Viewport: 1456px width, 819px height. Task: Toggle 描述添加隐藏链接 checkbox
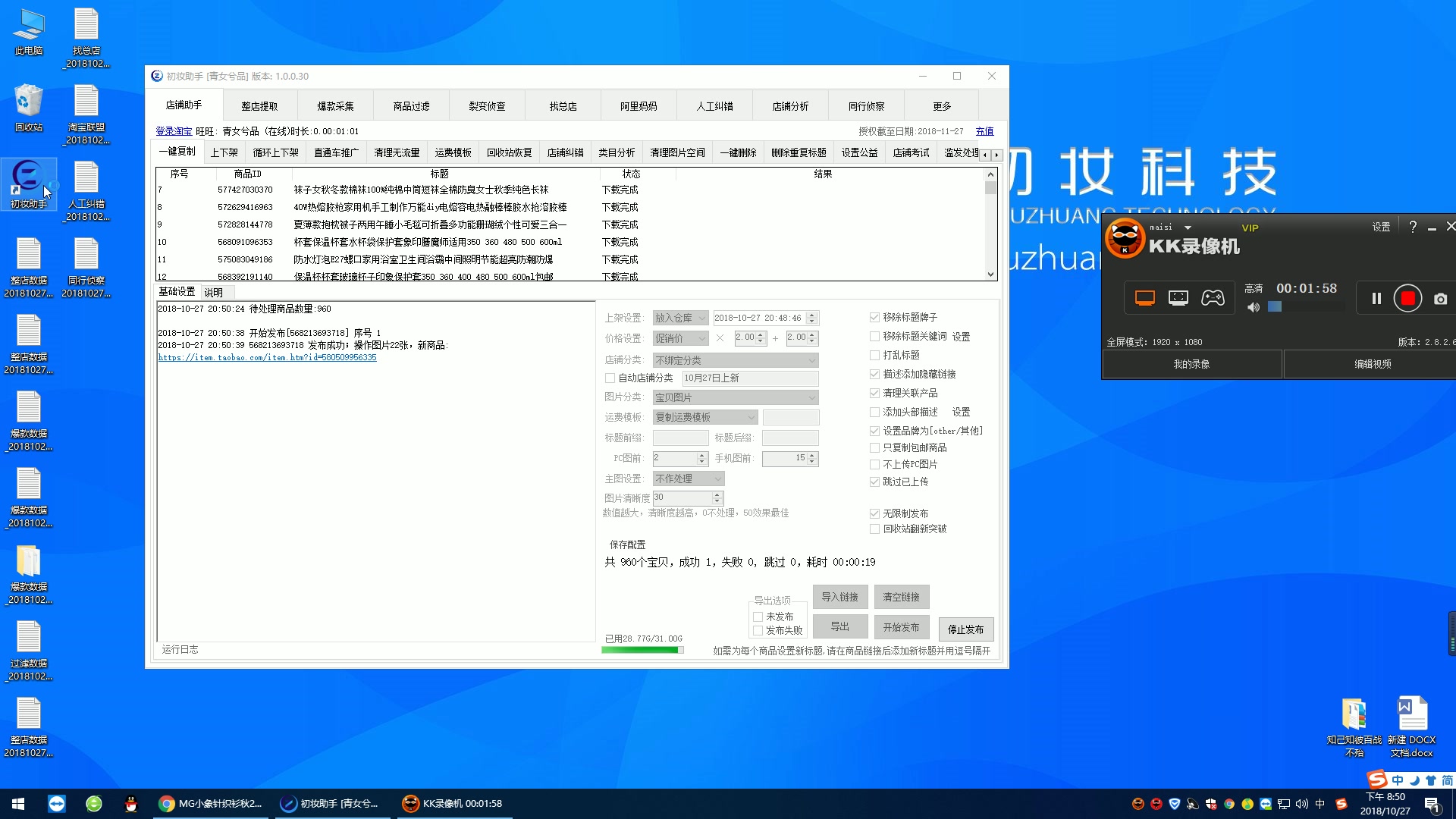coord(874,374)
